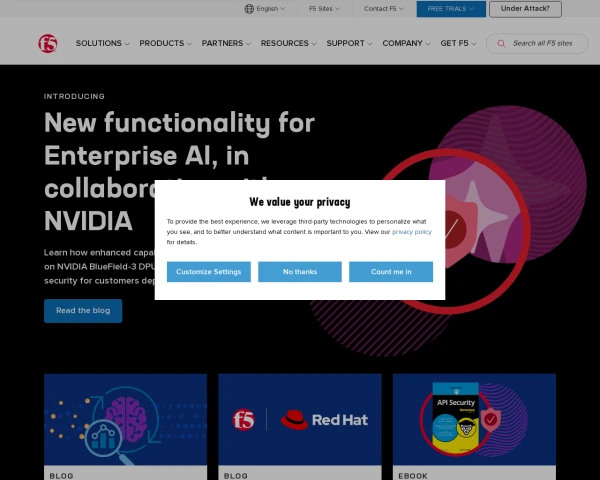Click the chevron next to COMPANY
Image resolution: width=600 pixels, height=480 pixels.
pos(428,44)
